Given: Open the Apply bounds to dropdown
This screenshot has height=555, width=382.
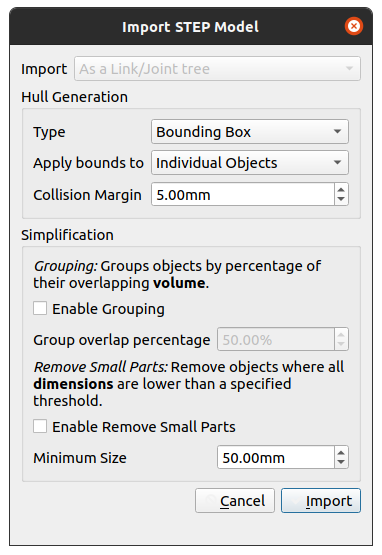Looking at the screenshot, I should [250, 163].
